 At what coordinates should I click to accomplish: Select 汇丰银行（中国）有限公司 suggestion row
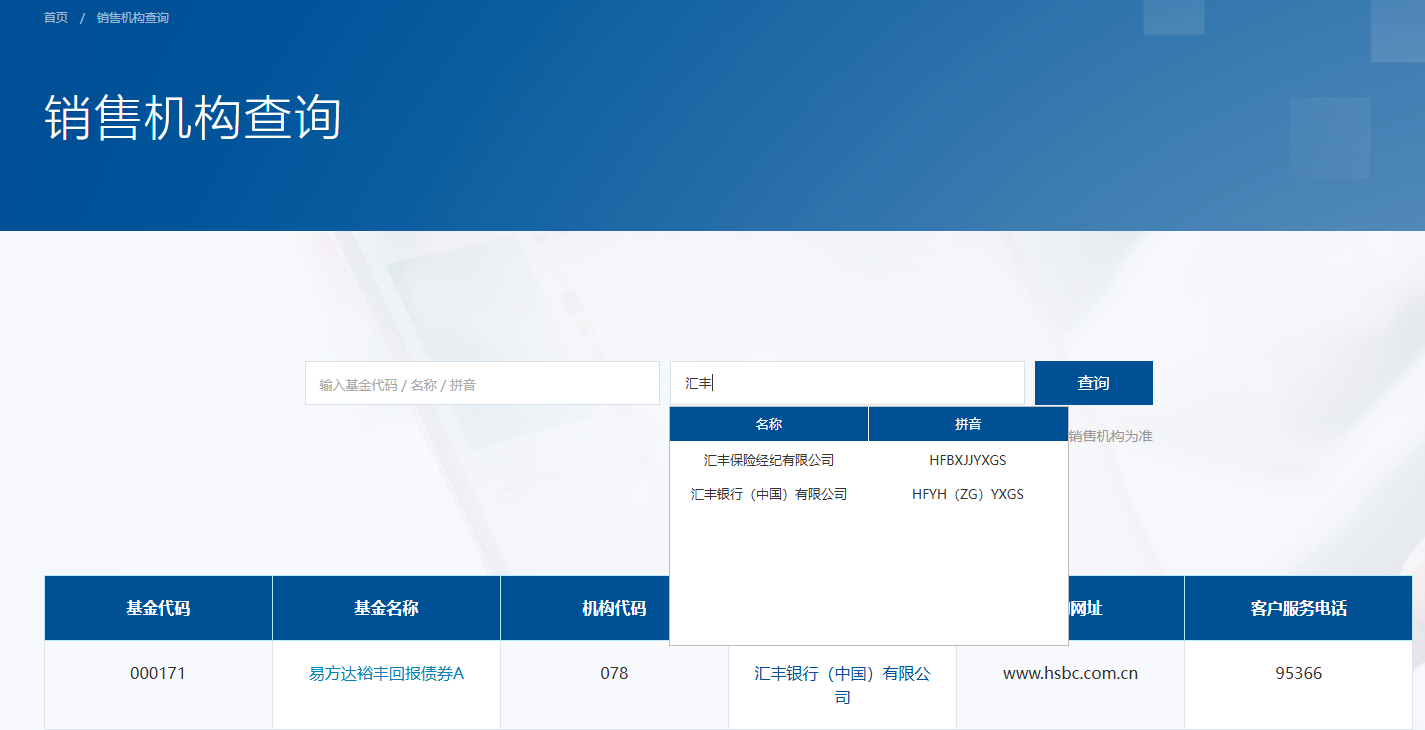coord(869,494)
